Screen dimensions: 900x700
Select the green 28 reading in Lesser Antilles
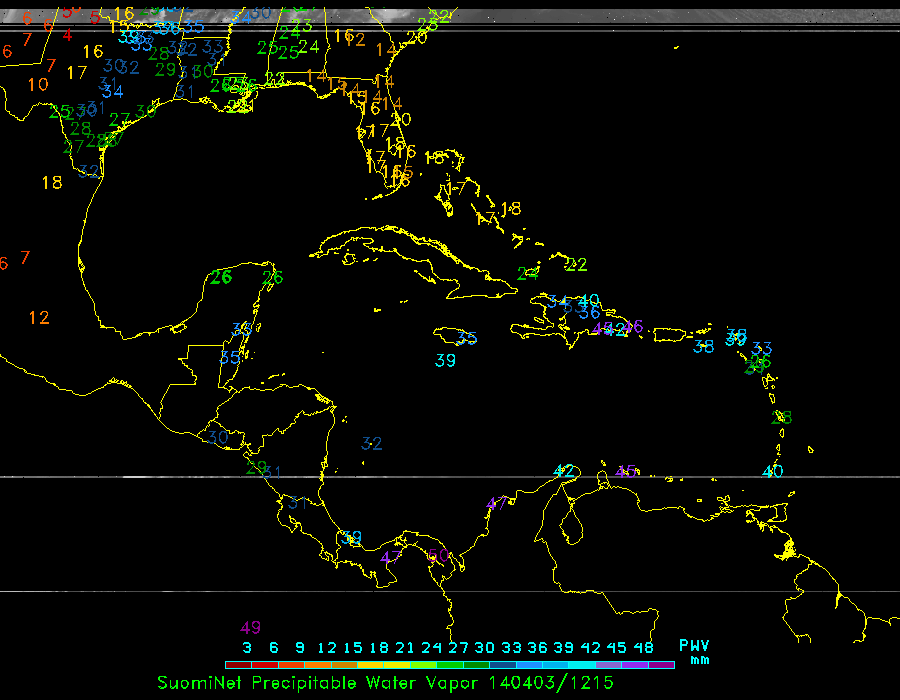782,418
